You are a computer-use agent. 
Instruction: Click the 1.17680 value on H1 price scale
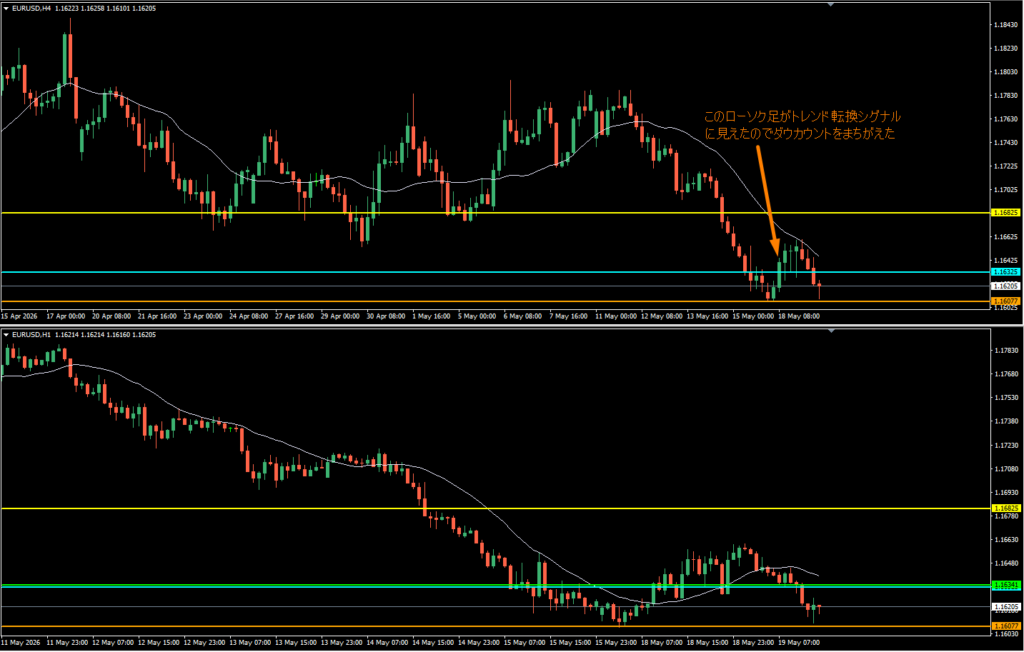click(1004, 374)
